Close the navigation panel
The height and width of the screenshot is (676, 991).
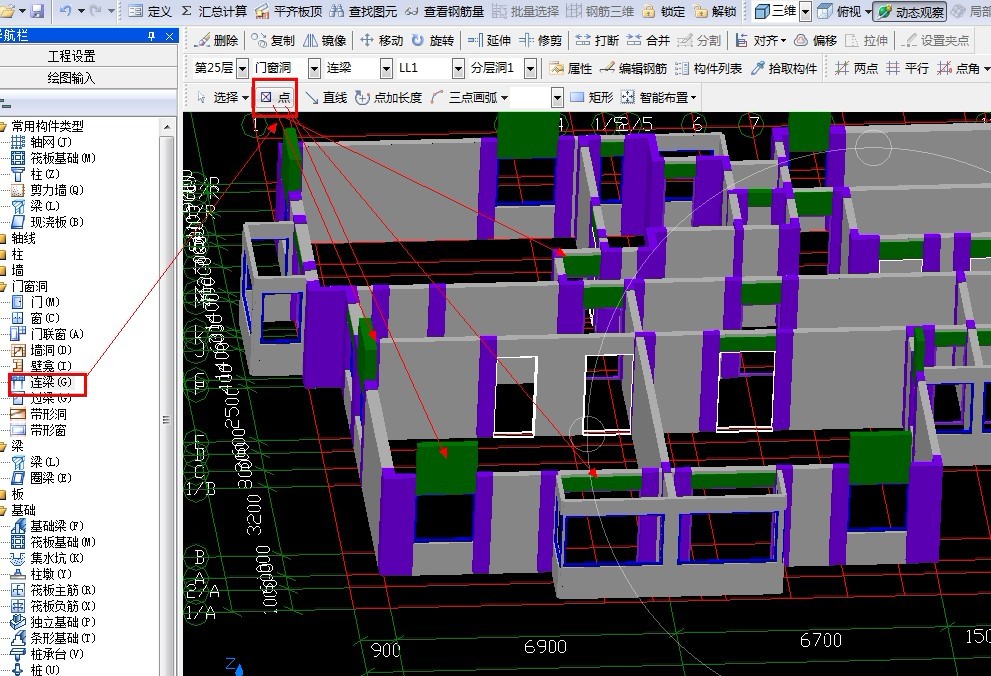point(169,36)
